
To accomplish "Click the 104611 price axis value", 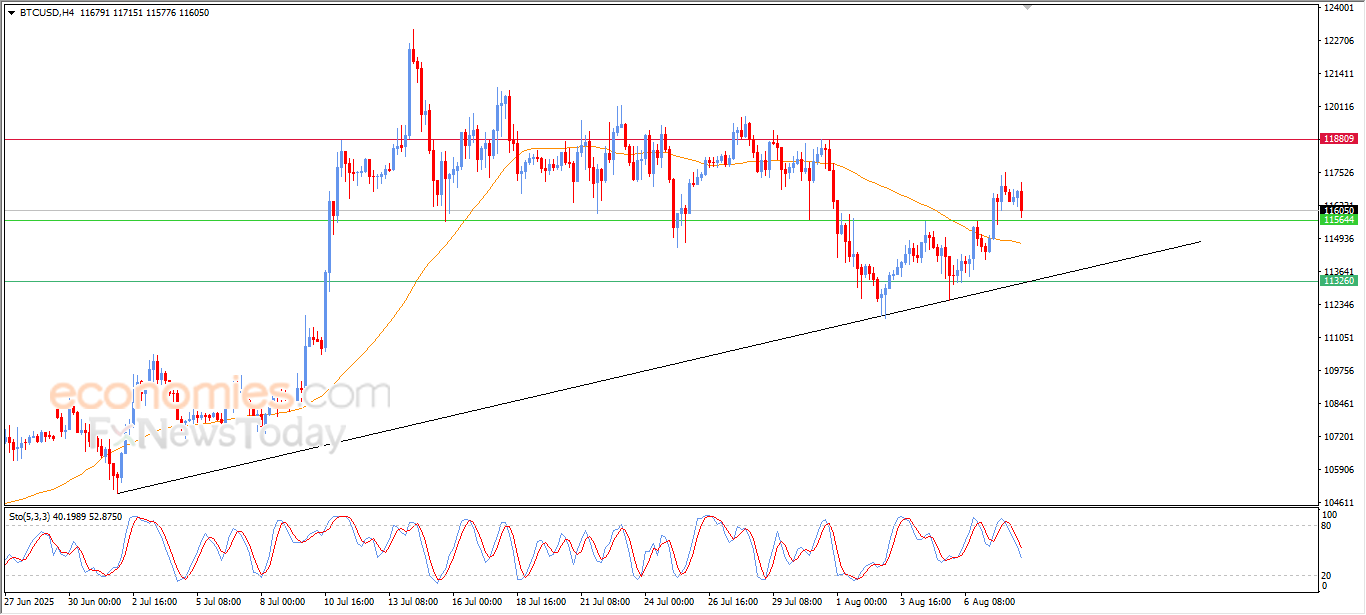I will 1338,503.
